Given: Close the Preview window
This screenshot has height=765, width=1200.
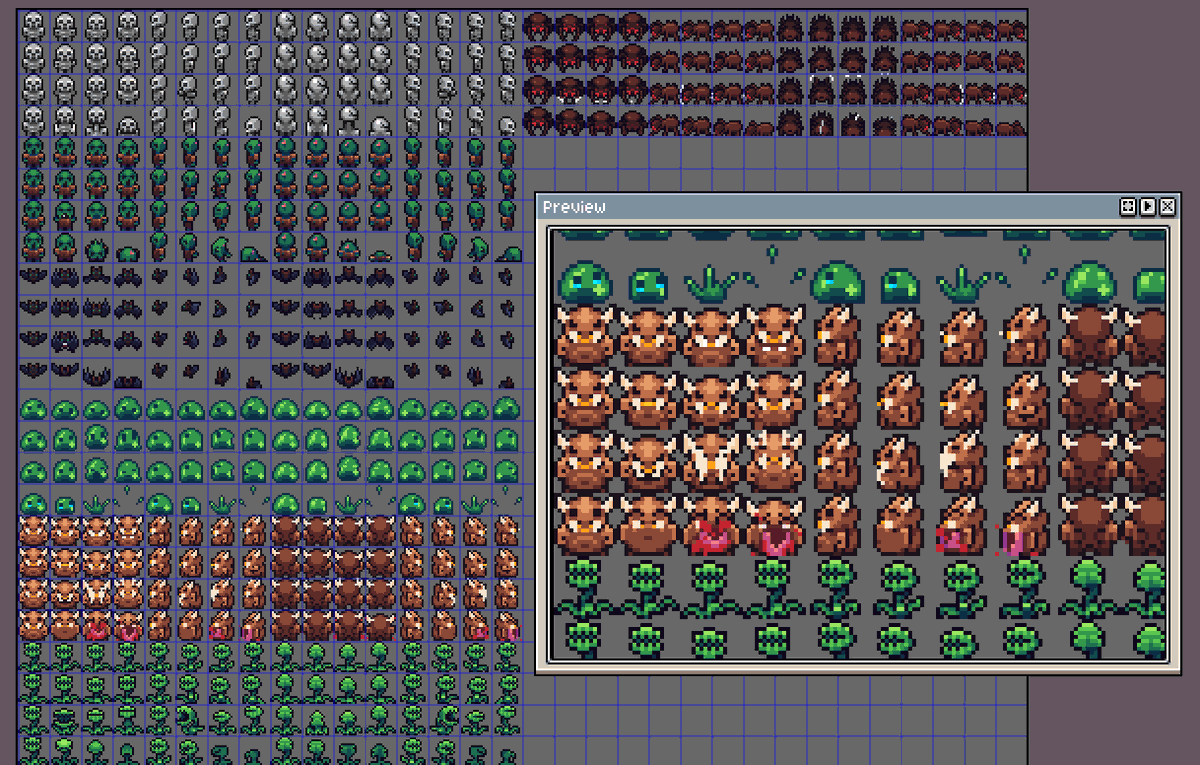Looking at the screenshot, I should pos(1167,206).
